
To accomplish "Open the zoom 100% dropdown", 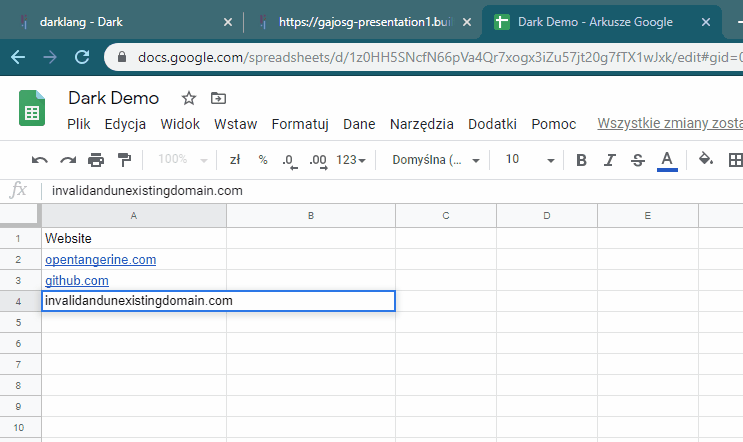I will coord(182,160).
